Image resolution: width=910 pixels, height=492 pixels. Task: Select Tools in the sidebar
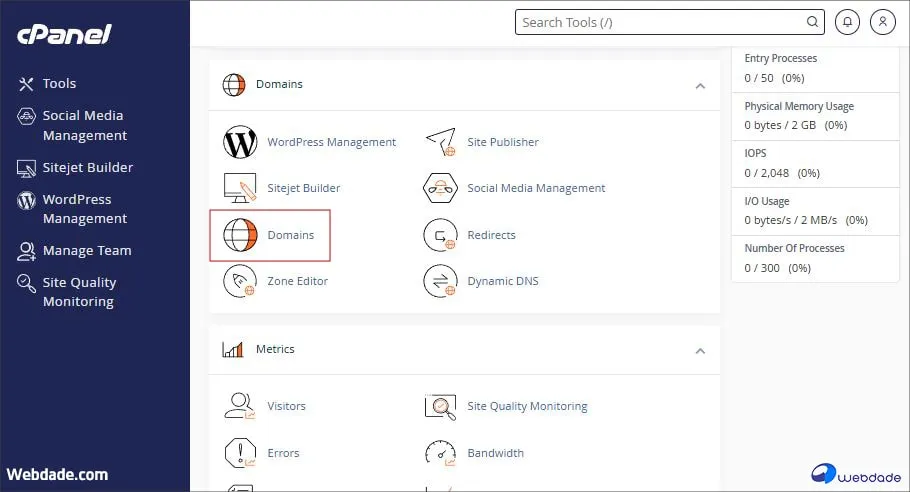[59, 84]
